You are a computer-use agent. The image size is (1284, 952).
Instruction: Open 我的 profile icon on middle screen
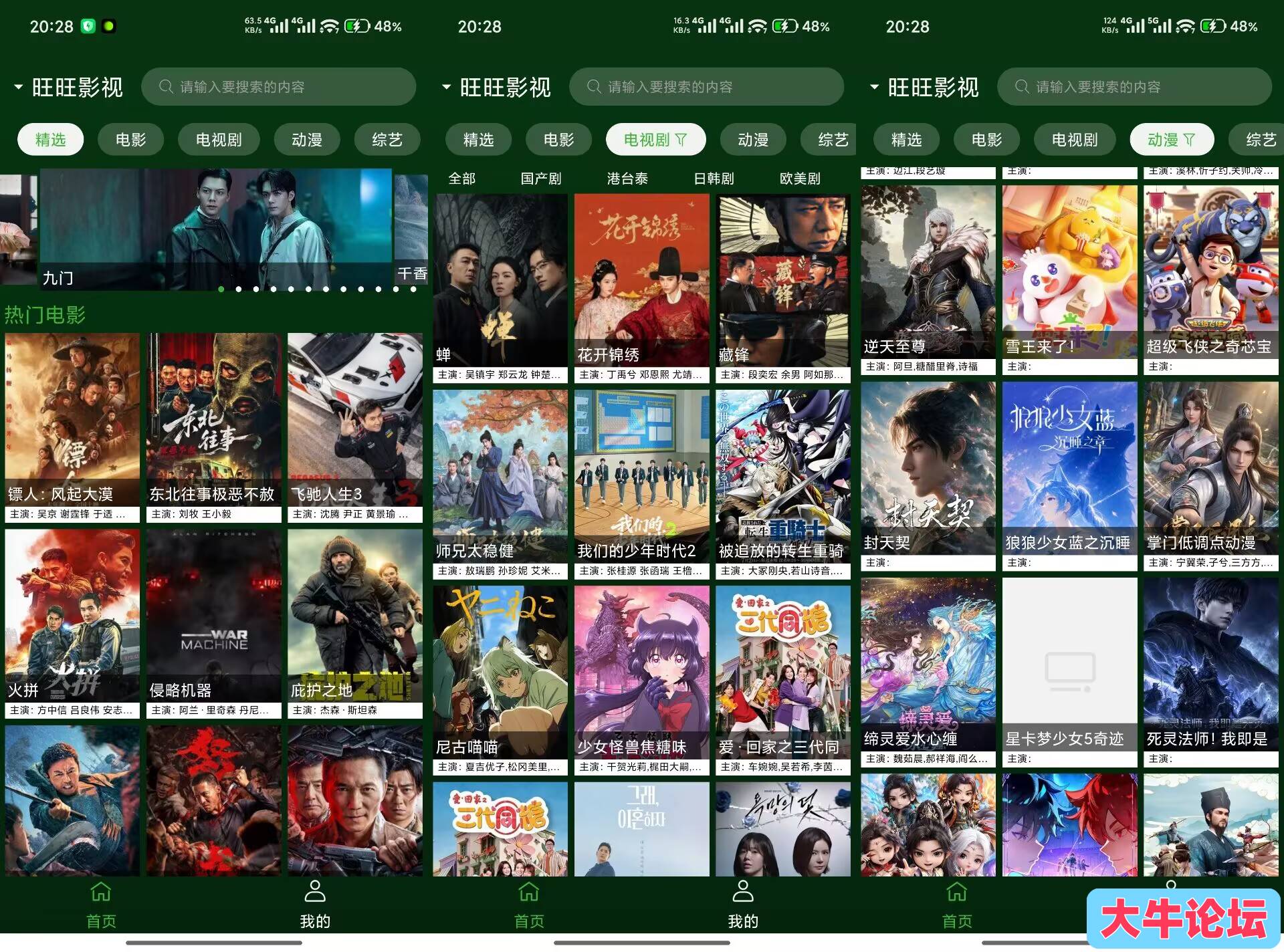coord(743,891)
